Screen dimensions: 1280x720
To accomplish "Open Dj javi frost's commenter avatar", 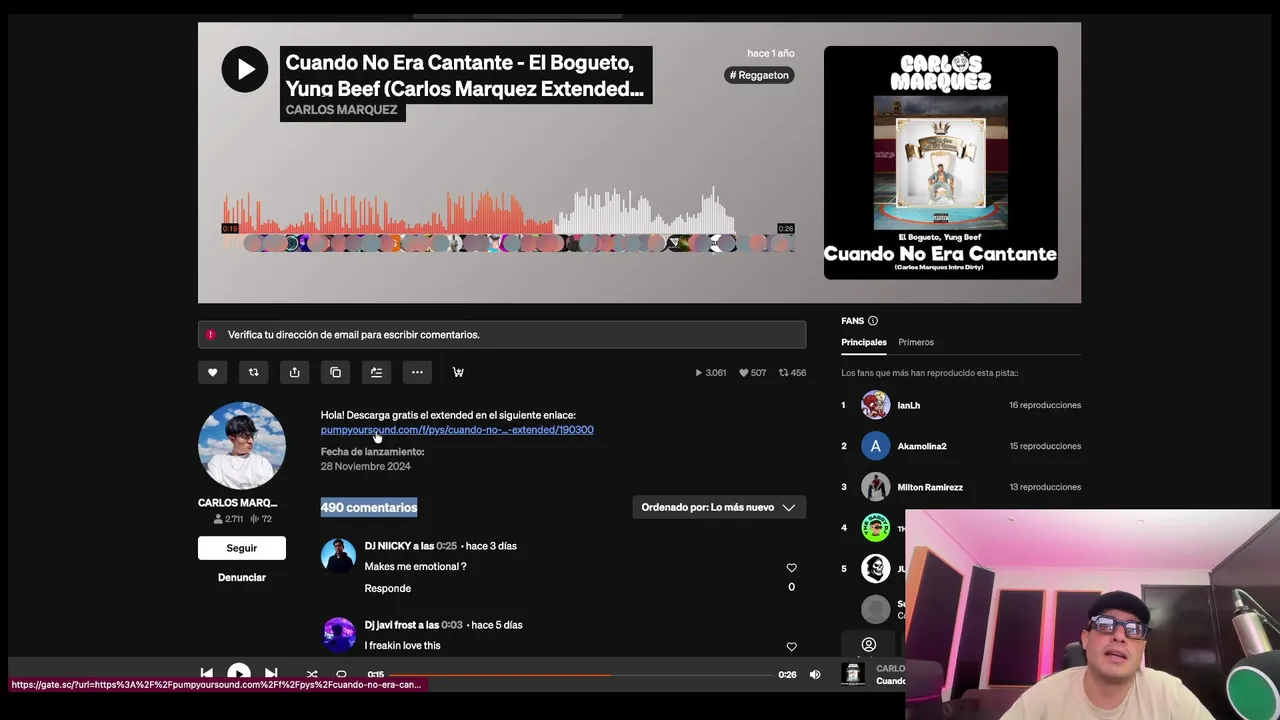I will click(338, 635).
